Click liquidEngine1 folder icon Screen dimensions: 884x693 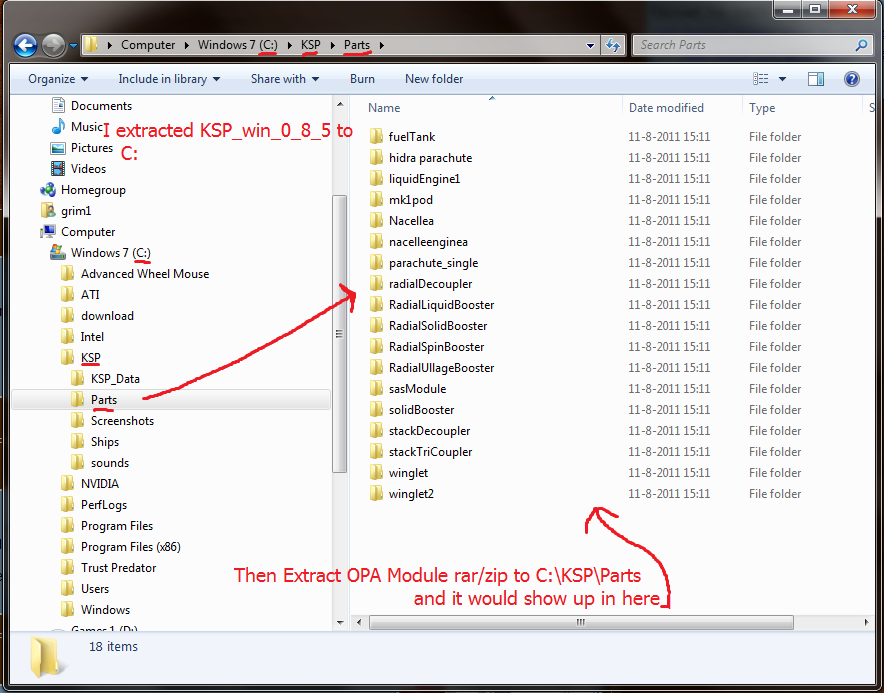tap(377, 179)
